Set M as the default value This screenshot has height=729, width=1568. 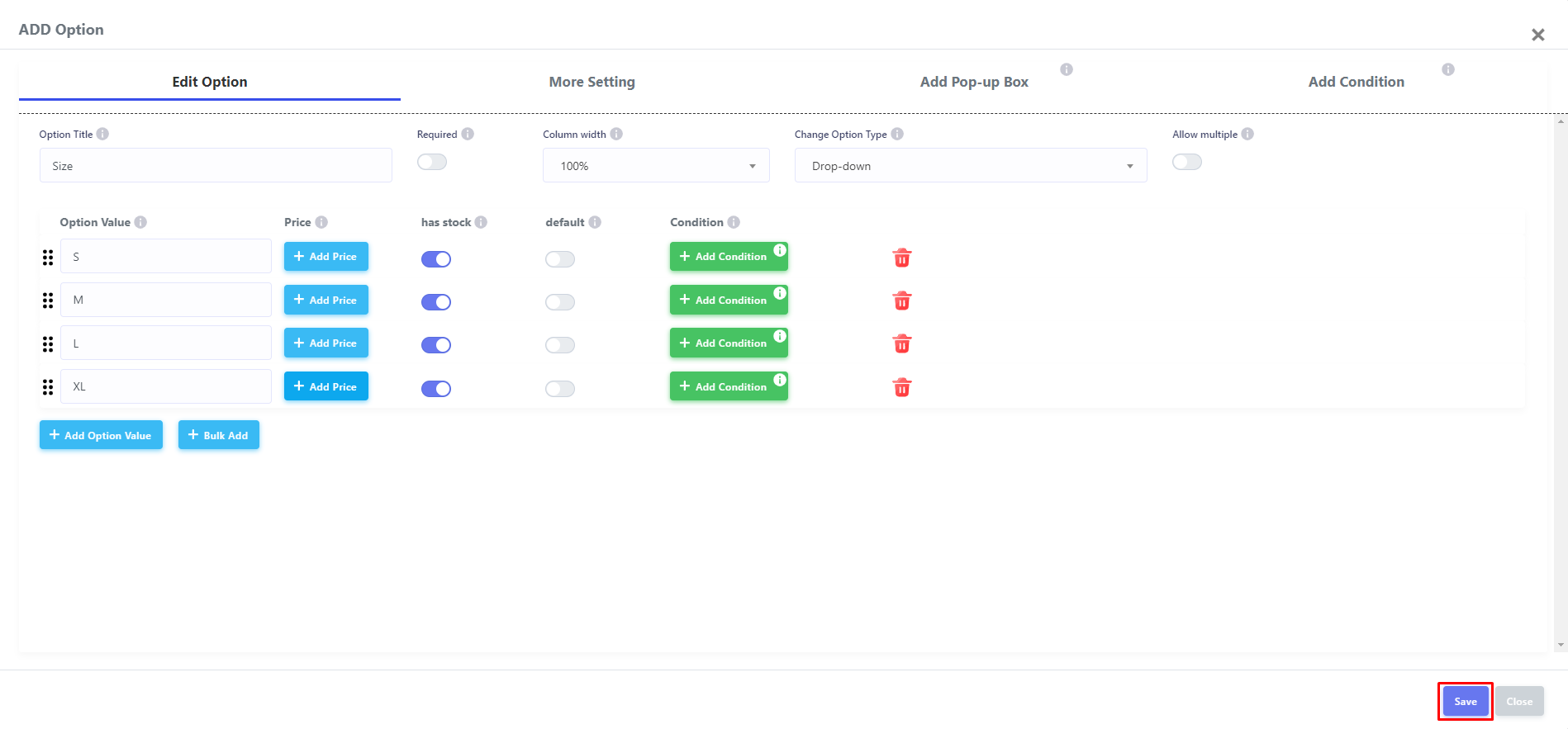coord(560,302)
